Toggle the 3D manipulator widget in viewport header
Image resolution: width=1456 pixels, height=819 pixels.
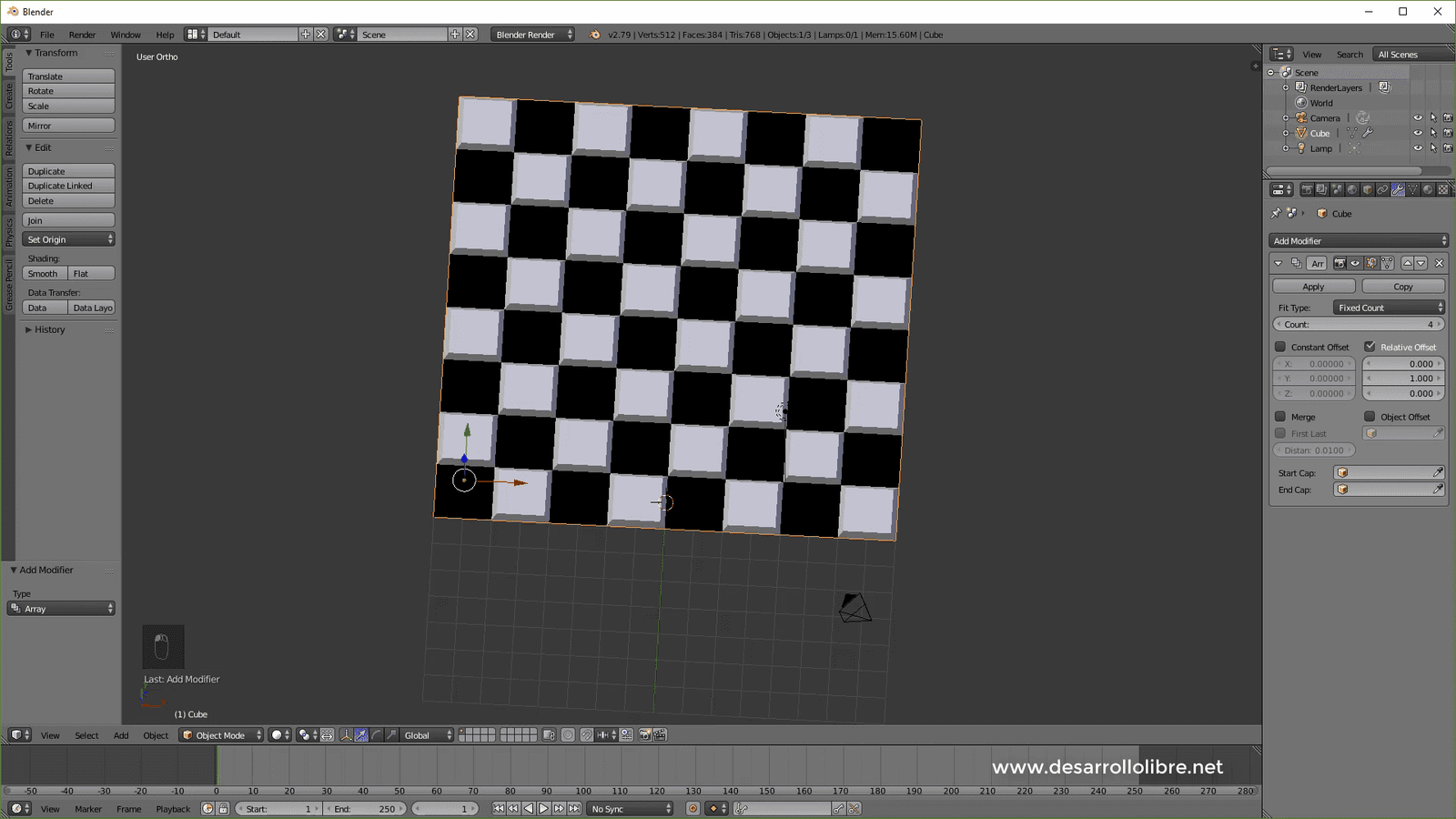point(346,735)
